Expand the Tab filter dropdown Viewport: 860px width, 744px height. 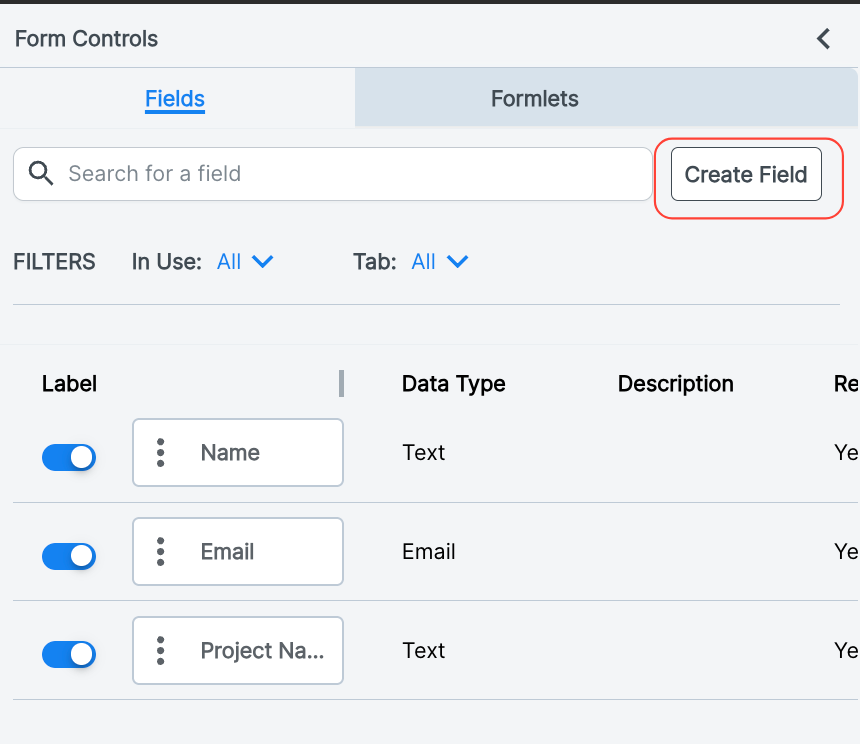tap(440, 262)
